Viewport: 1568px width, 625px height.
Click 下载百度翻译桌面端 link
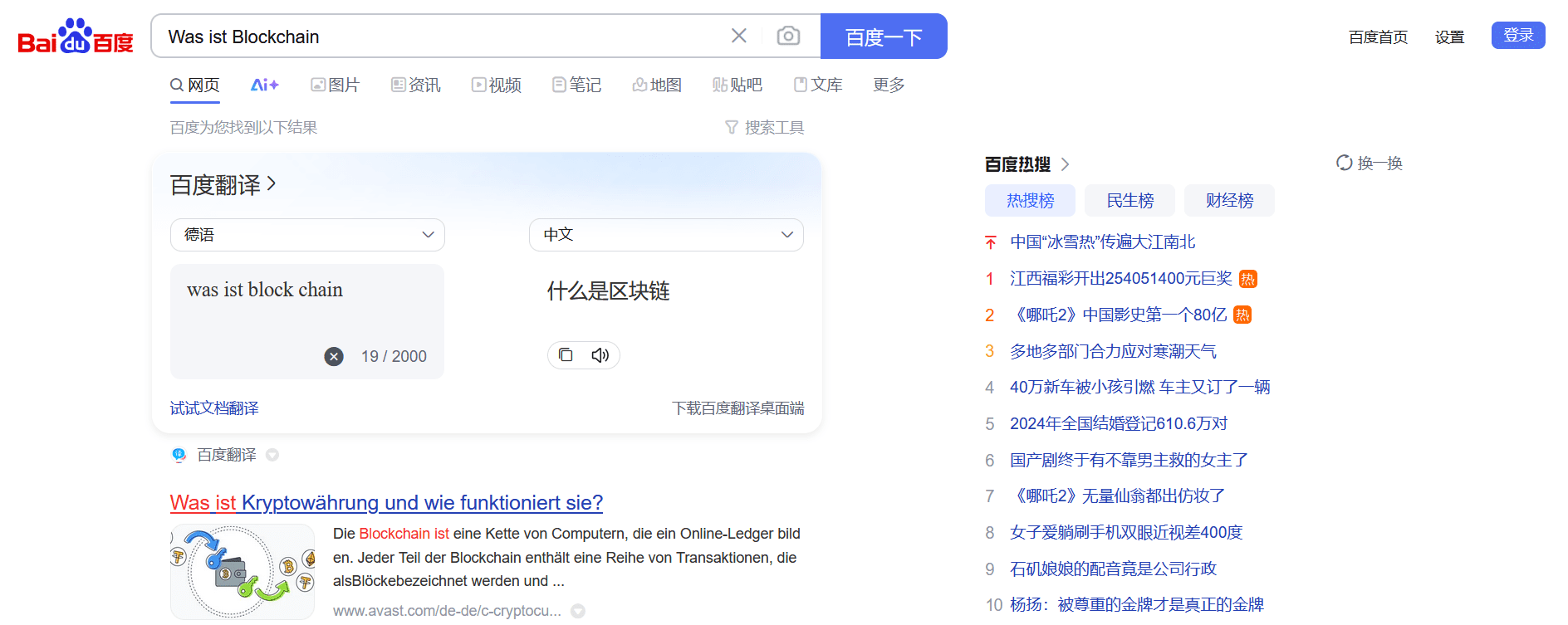738,408
